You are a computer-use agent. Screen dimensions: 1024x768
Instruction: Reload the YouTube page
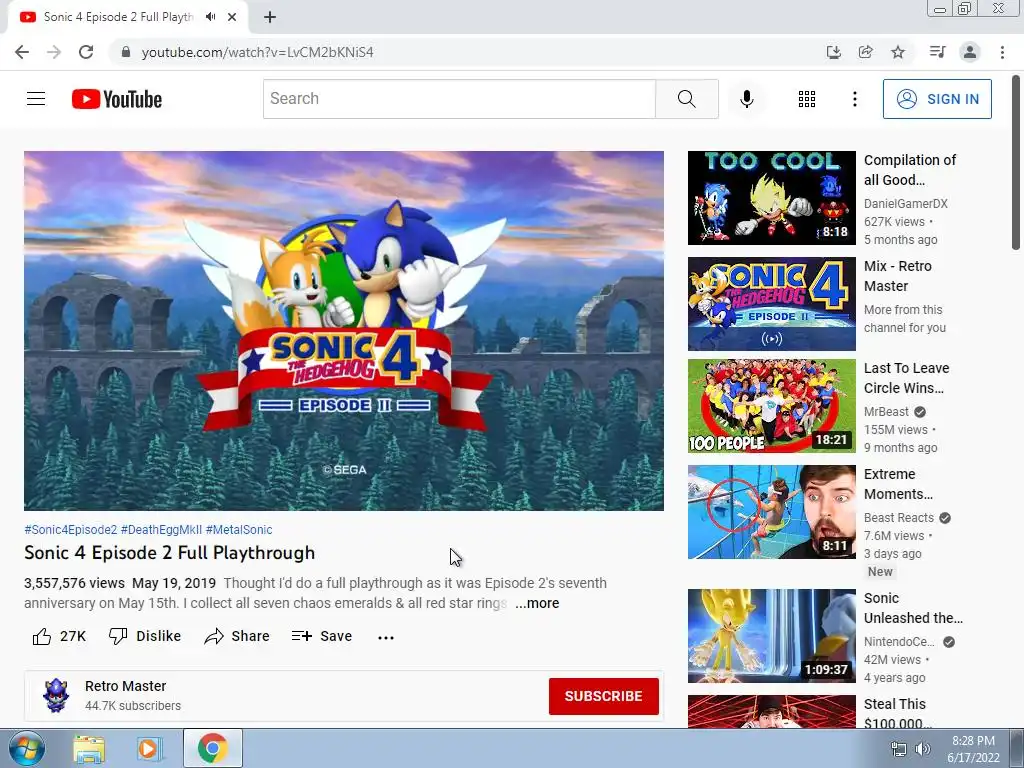(x=86, y=52)
